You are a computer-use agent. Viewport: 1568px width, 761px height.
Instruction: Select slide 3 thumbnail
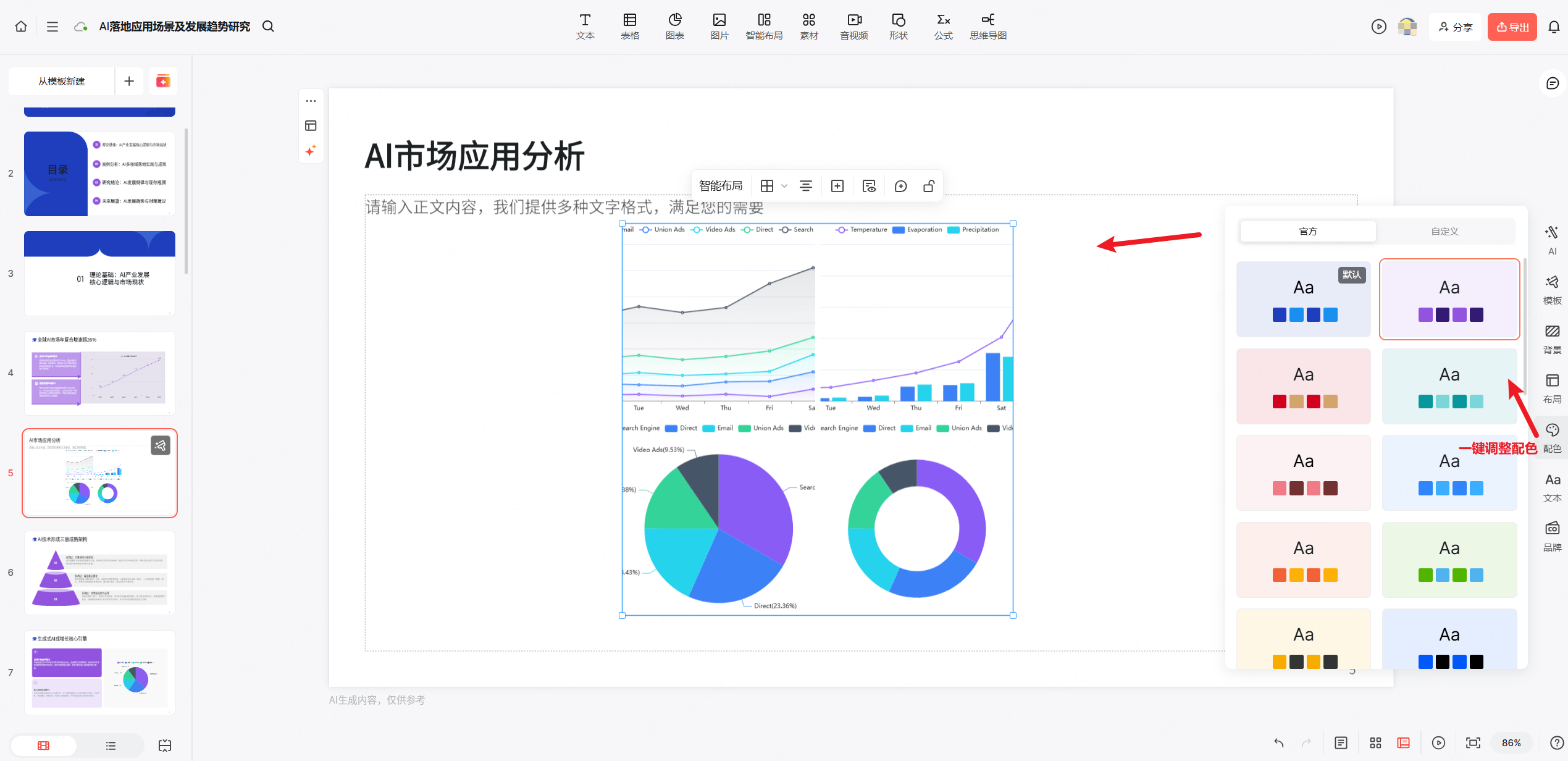click(99, 273)
